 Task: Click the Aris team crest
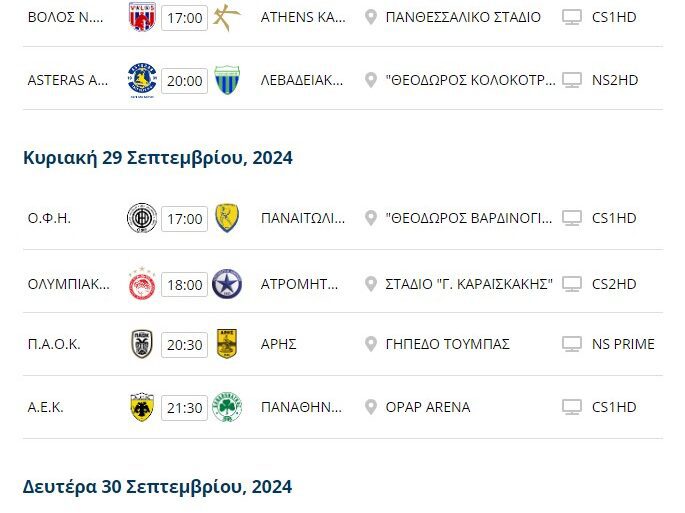click(x=227, y=344)
